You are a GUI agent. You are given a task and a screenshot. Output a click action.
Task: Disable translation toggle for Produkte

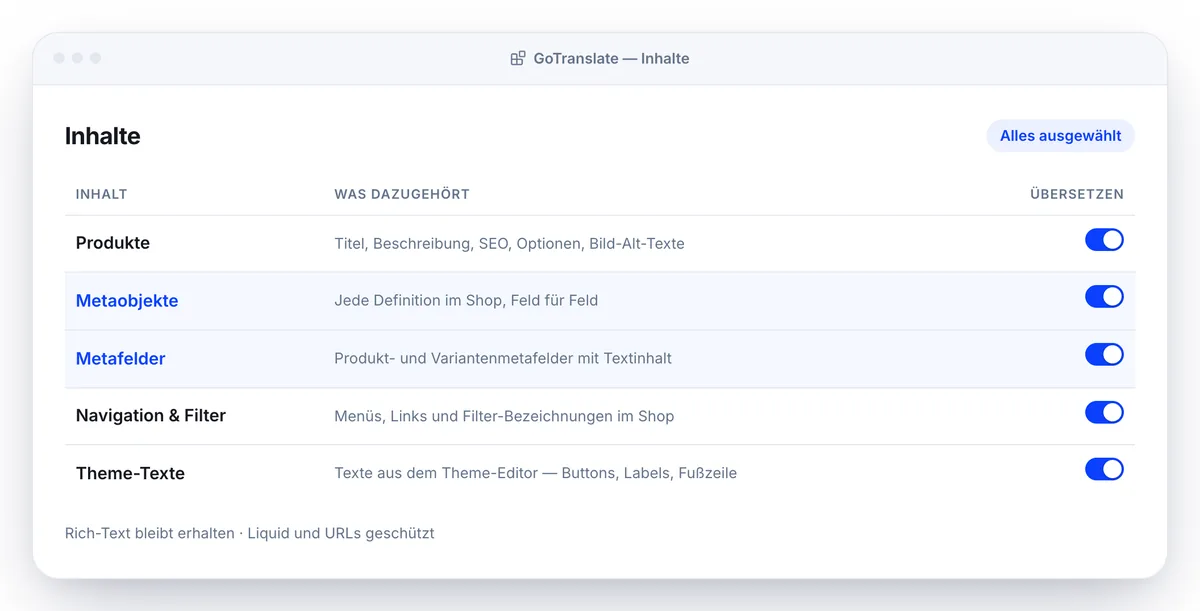1104,240
